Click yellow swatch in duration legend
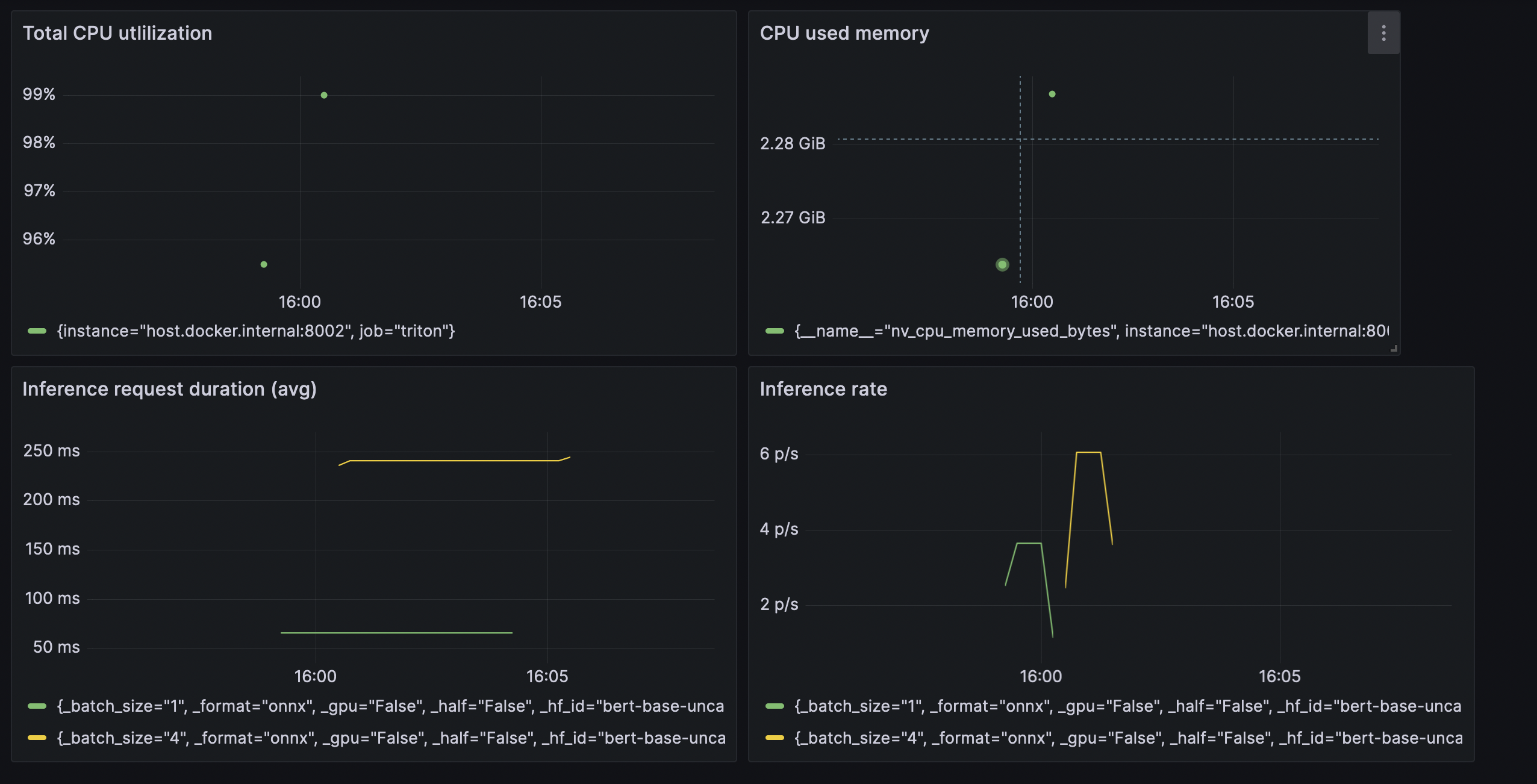The width and height of the screenshot is (1537, 784). pyautogui.click(x=37, y=738)
